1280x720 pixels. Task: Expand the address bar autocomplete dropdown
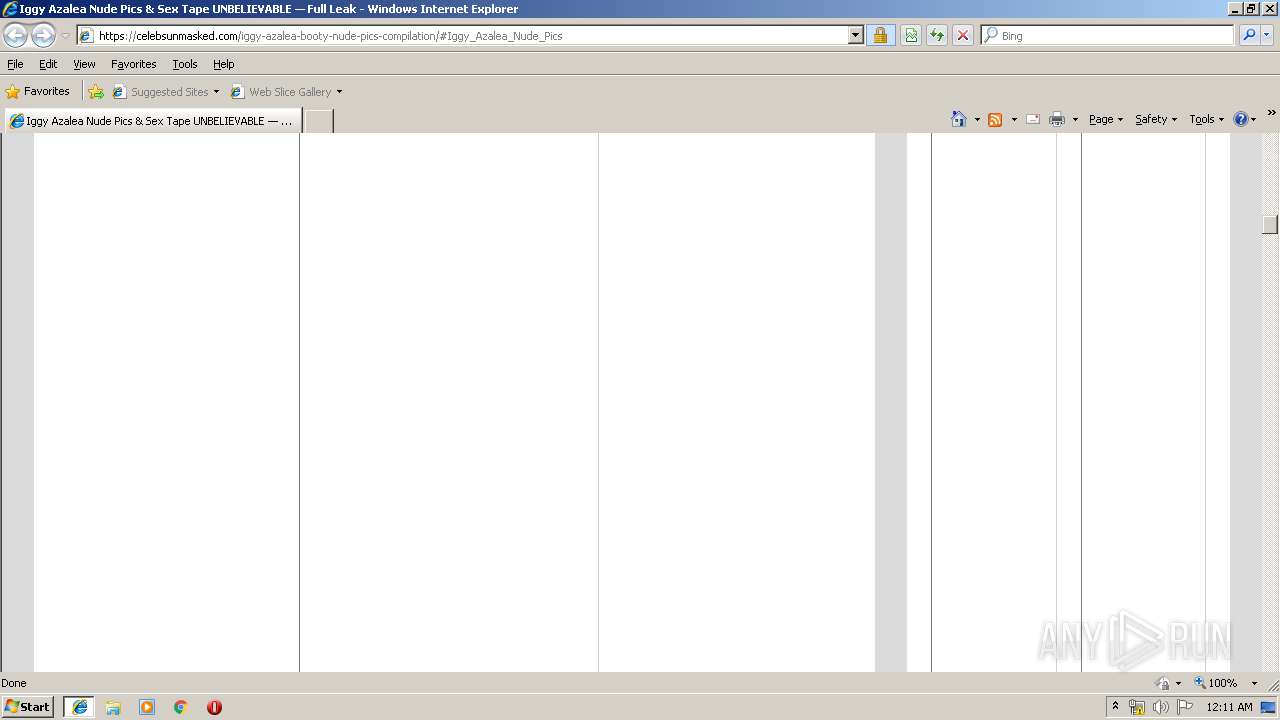click(x=855, y=36)
